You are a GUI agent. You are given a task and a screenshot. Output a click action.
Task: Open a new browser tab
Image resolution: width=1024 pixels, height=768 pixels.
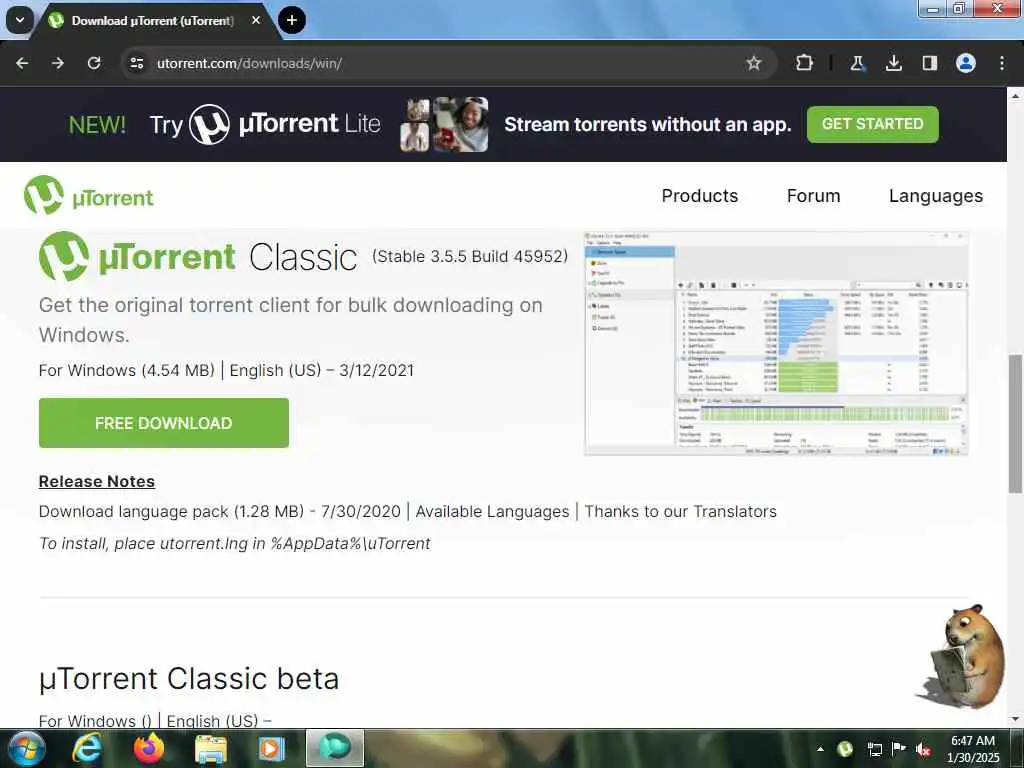[x=292, y=20]
